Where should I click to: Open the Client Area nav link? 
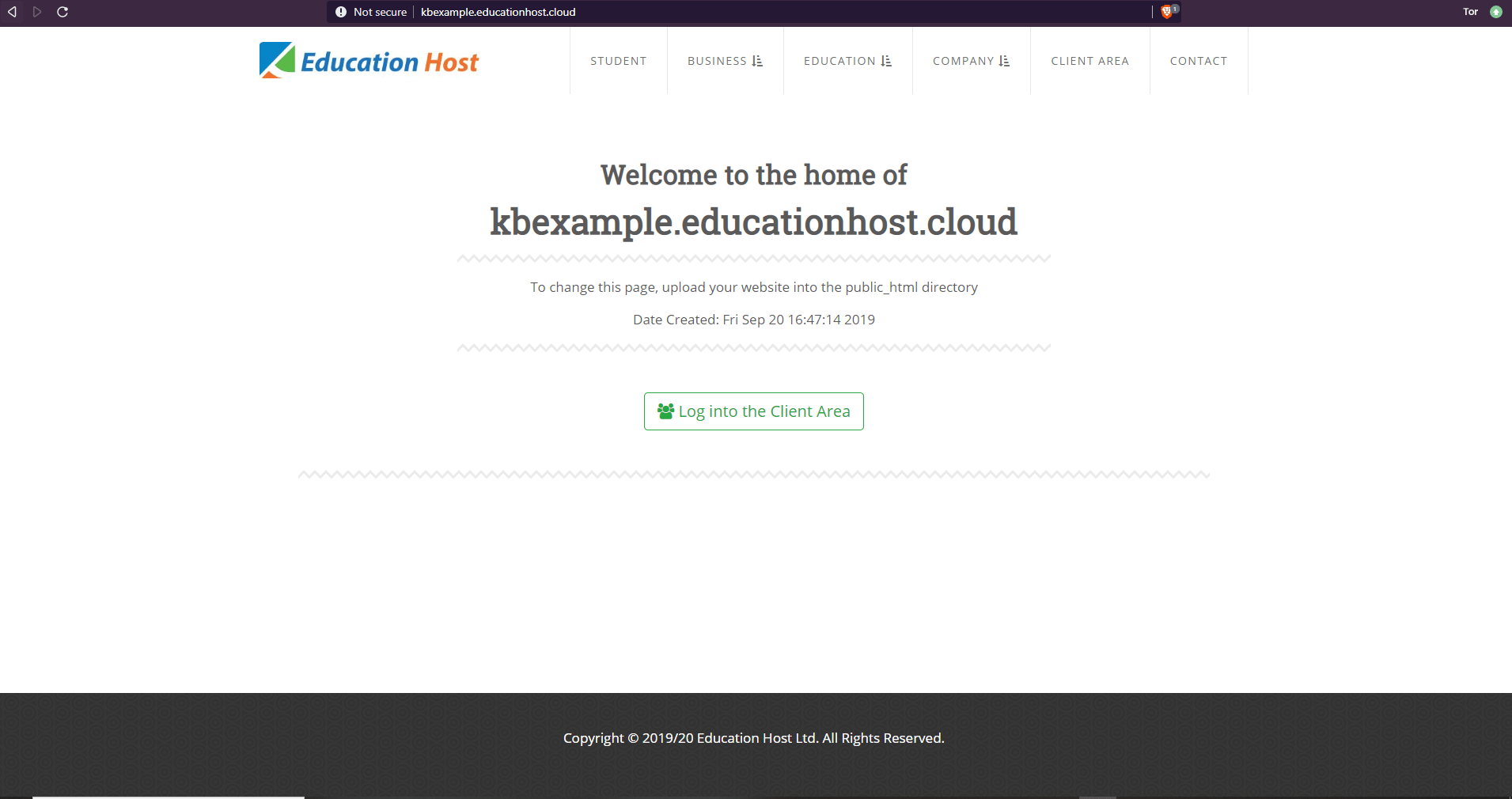pyautogui.click(x=1090, y=61)
